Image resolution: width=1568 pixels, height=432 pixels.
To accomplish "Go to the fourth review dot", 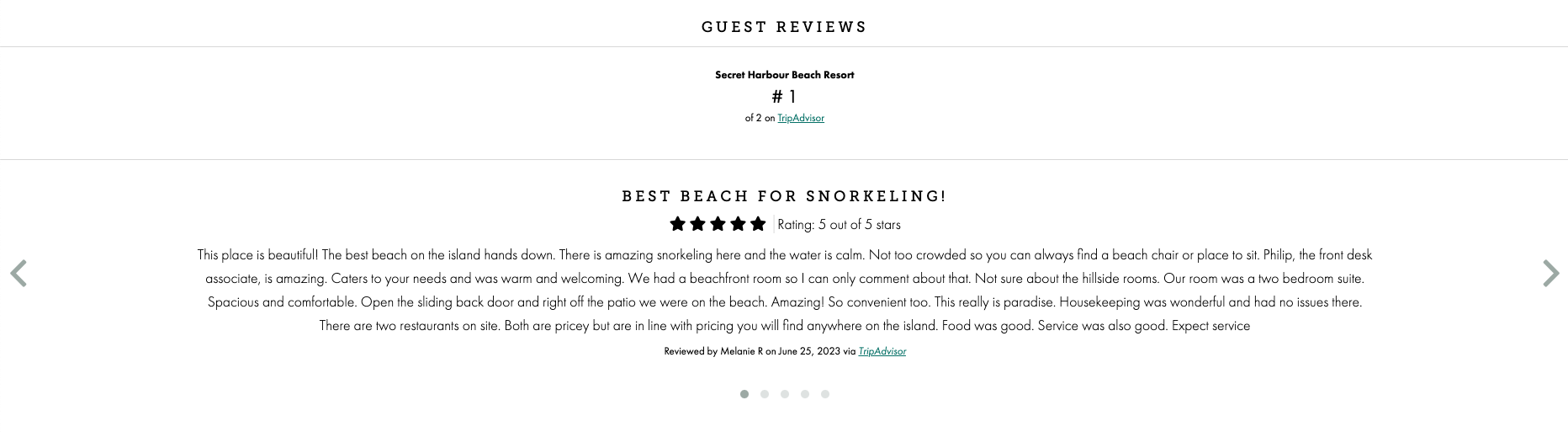I will pos(805,394).
